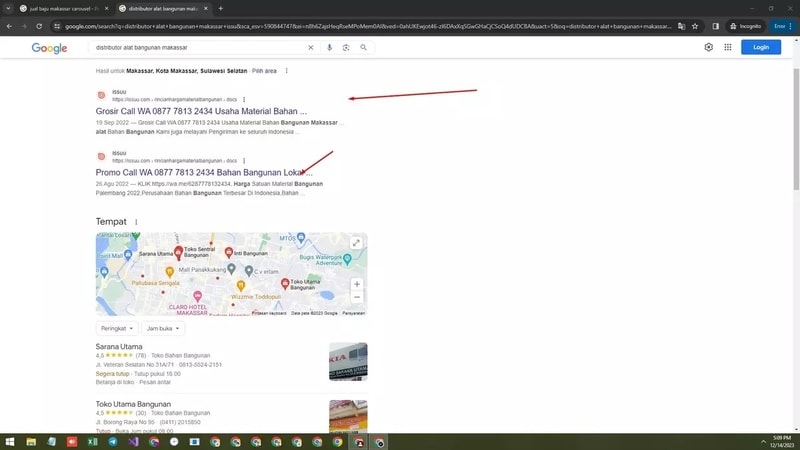Open translate page icon in address bar

click(x=681, y=26)
